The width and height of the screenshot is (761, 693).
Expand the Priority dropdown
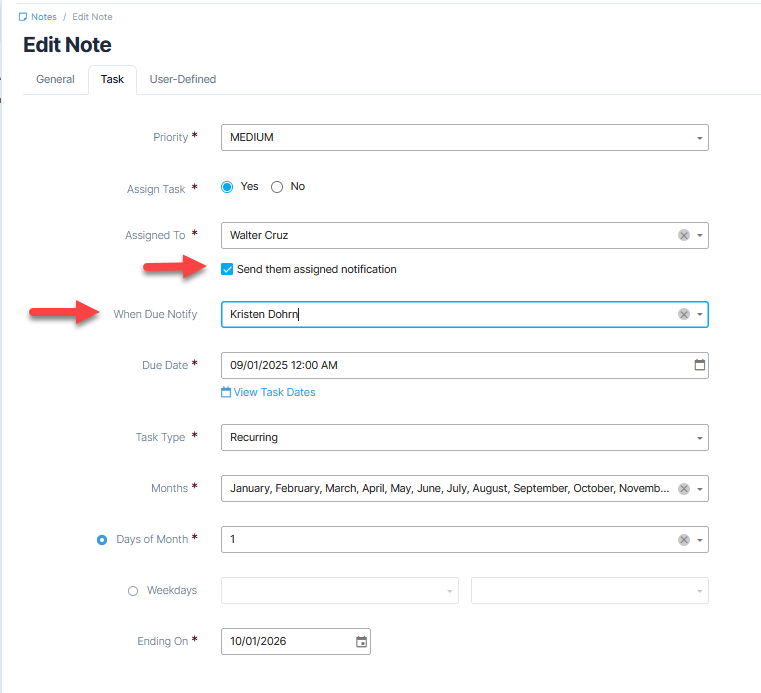point(700,138)
